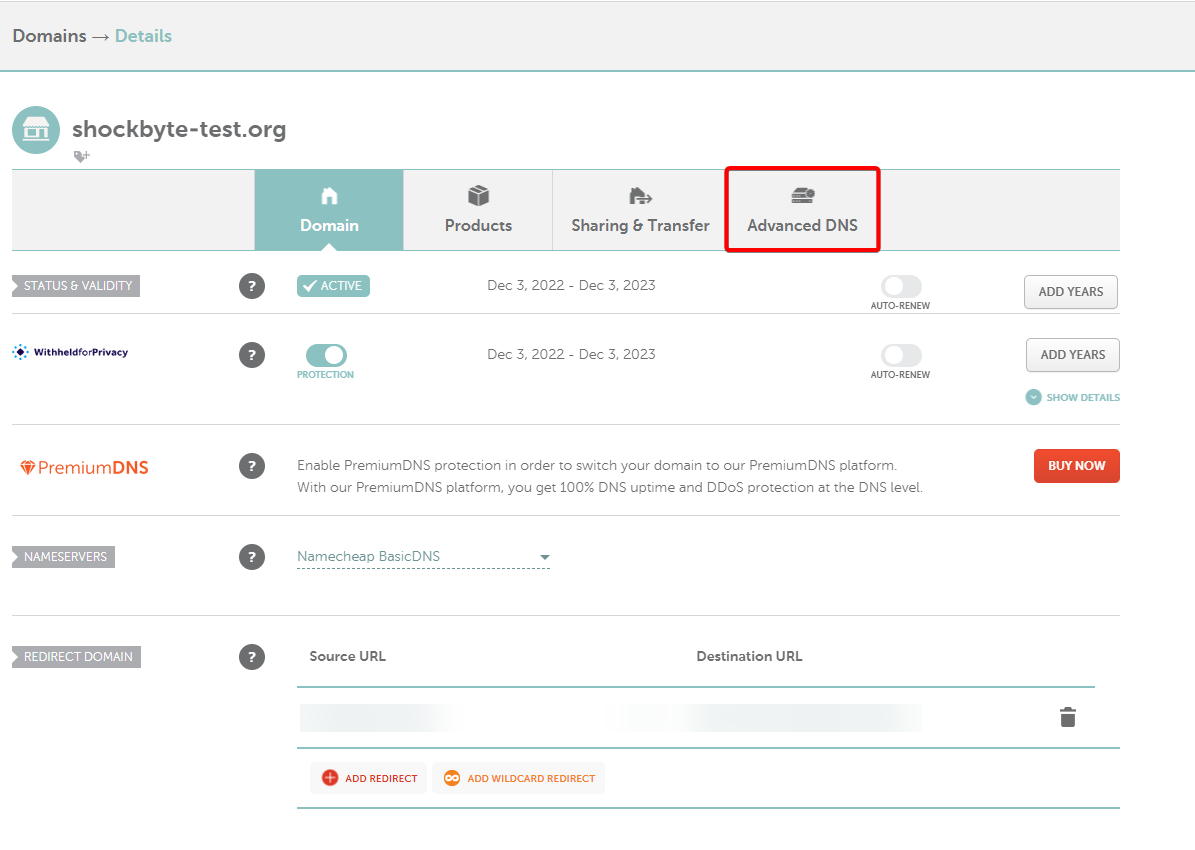
Task: Click the Source URL field of the redirect
Action: click(380, 717)
